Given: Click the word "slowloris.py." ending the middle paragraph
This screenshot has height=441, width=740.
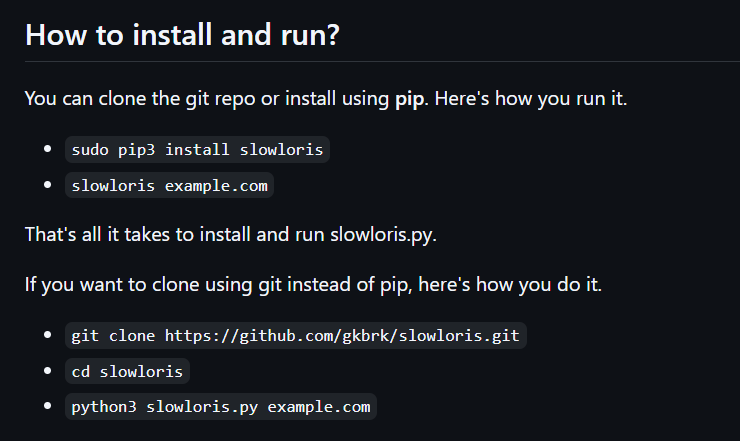Looking at the screenshot, I should pyautogui.click(x=383, y=235).
